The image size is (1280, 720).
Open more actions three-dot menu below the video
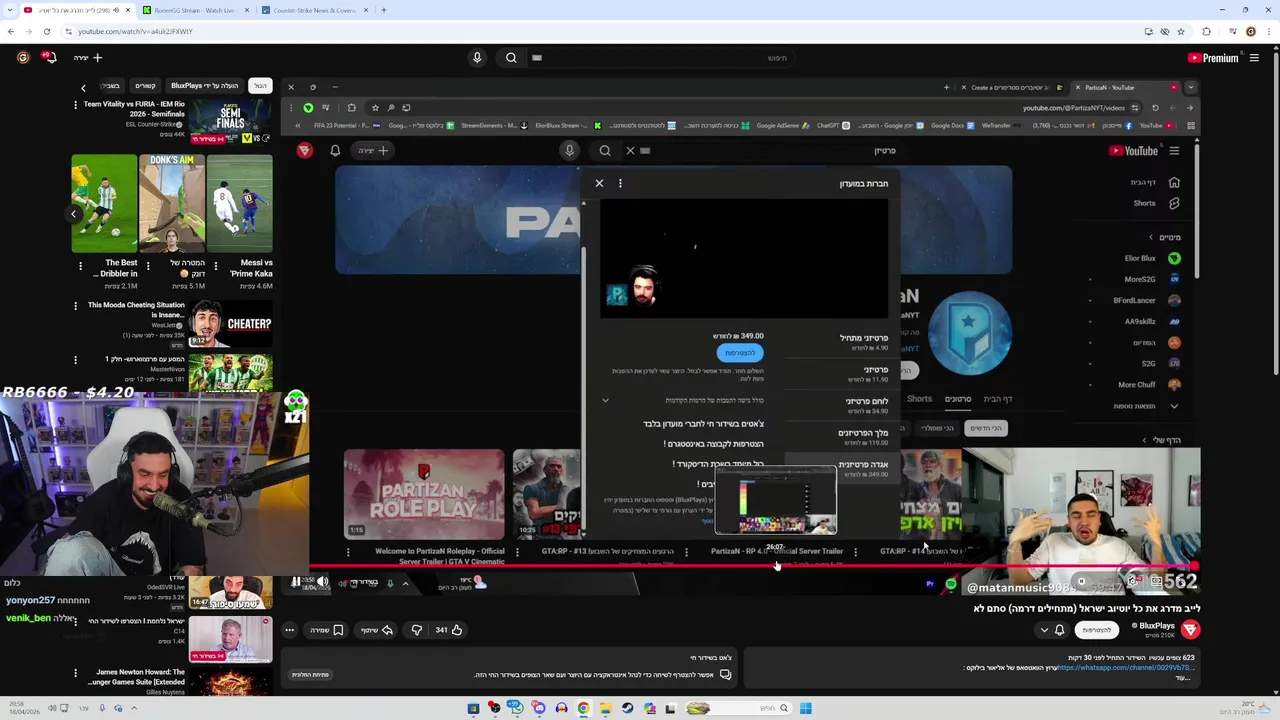[x=289, y=630]
